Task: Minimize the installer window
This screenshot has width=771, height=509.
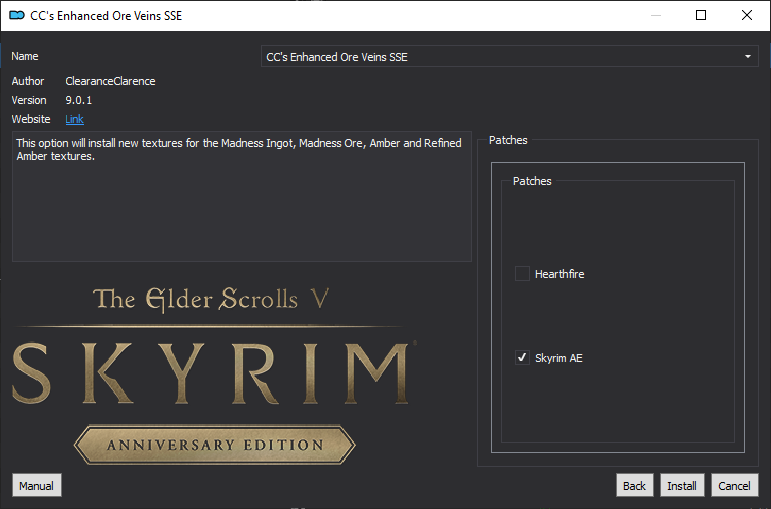Action: coord(656,15)
